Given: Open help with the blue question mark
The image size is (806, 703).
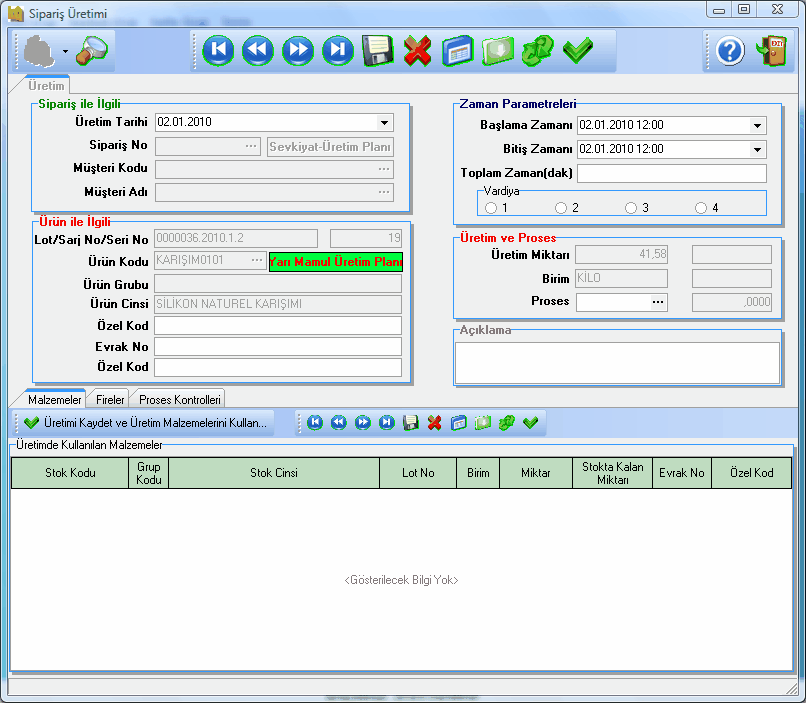Looking at the screenshot, I should (730, 51).
